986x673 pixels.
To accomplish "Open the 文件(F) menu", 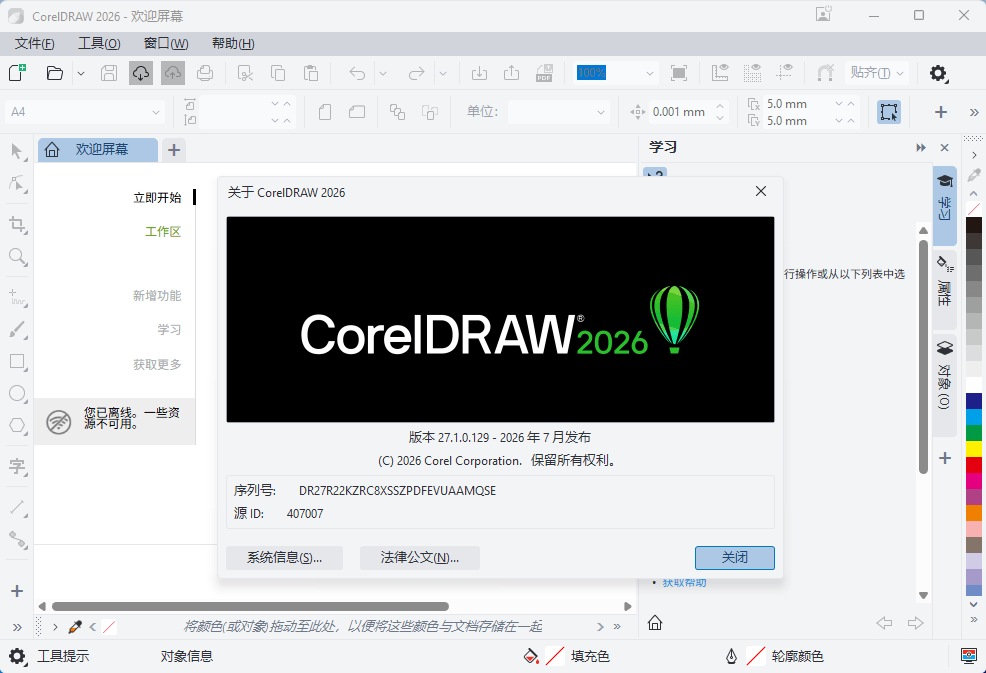I will [x=35, y=43].
